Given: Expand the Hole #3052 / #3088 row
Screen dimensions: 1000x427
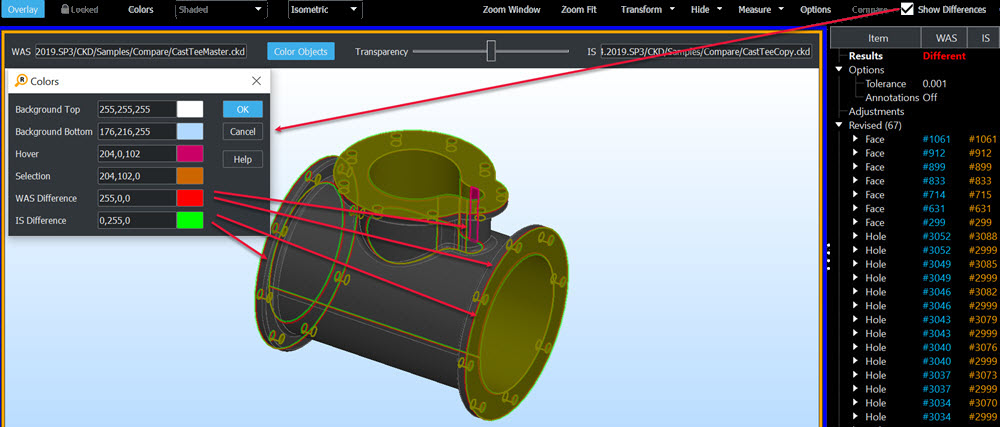Looking at the screenshot, I should pos(856,236).
